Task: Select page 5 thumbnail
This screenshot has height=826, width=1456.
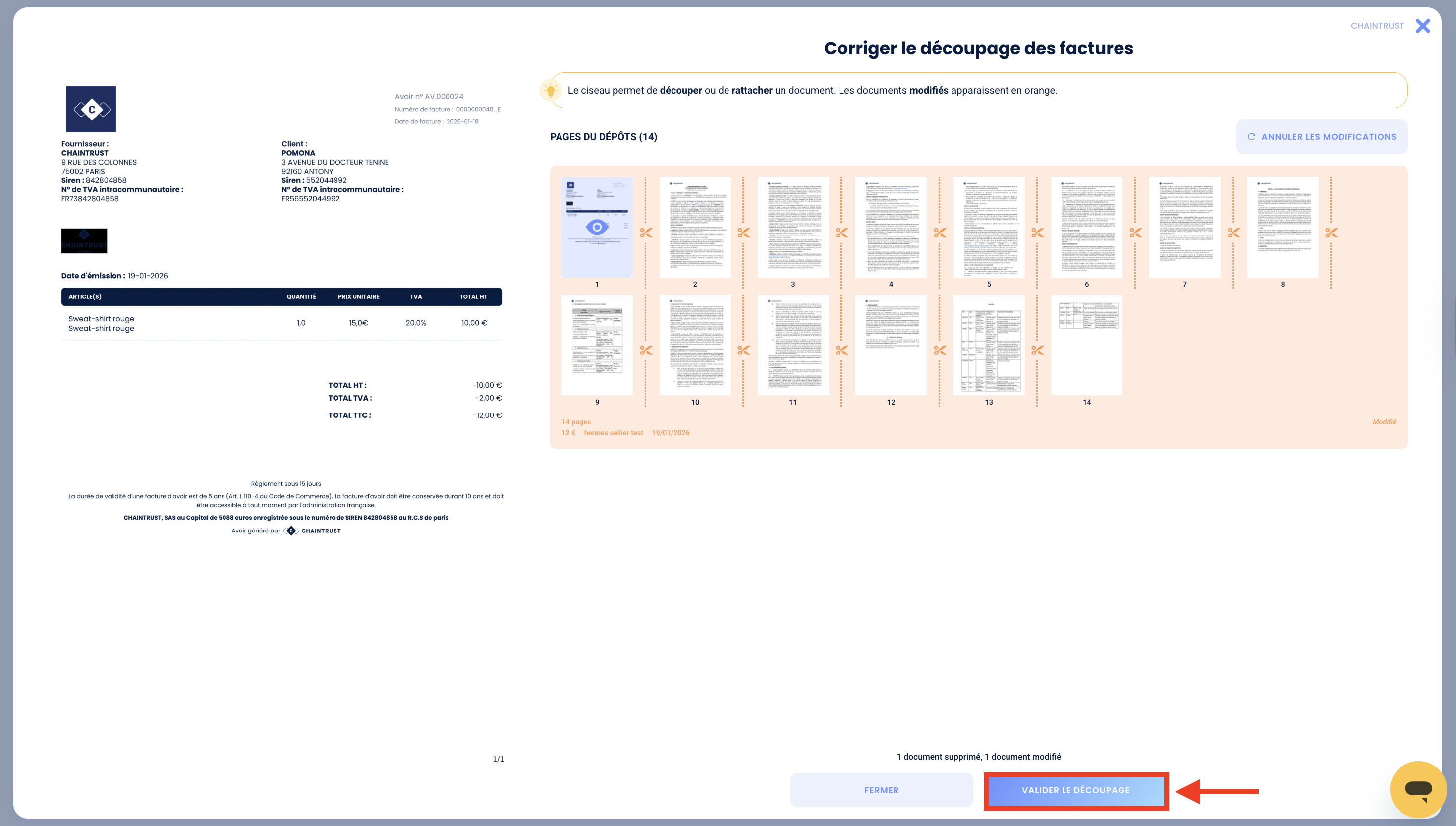Action: pos(989,227)
